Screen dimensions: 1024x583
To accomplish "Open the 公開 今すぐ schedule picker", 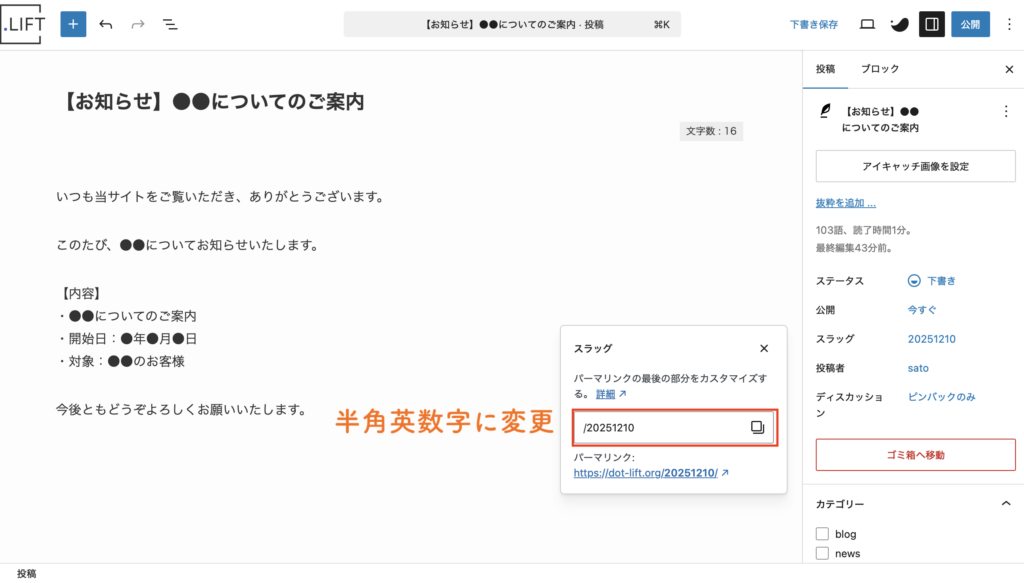I will (x=921, y=310).
